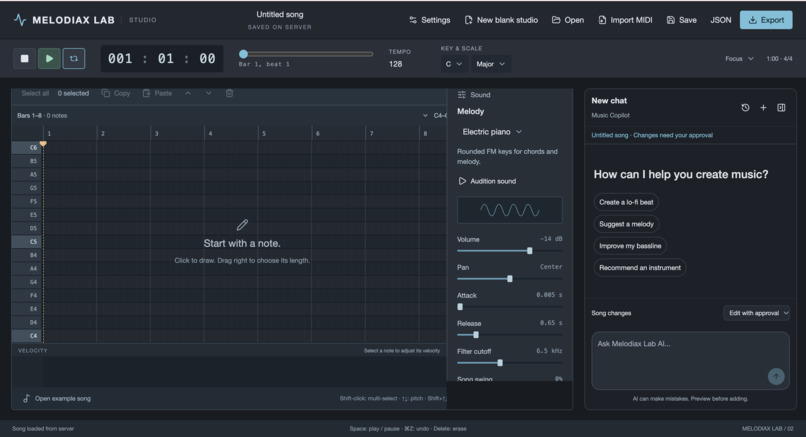Click the move-up arrow in note toolbar
This screenshot has height=437, width=806.
point(188,93)
